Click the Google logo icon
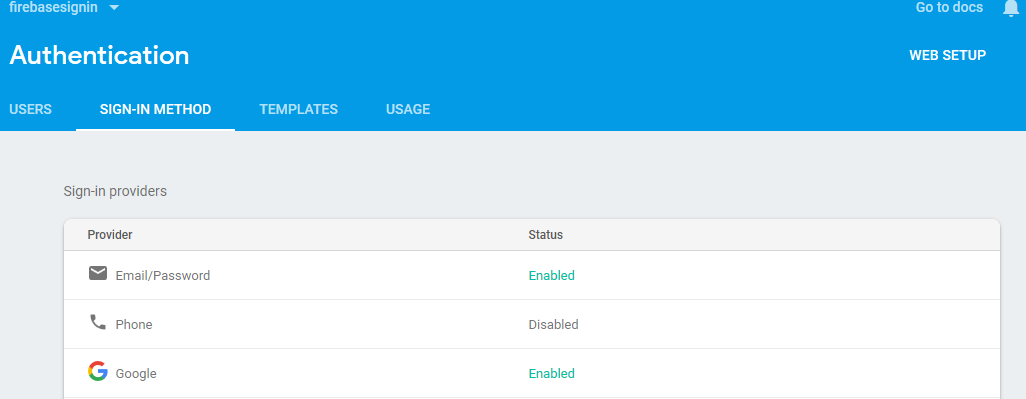The image size is (1026, 399). coord(97,371)
